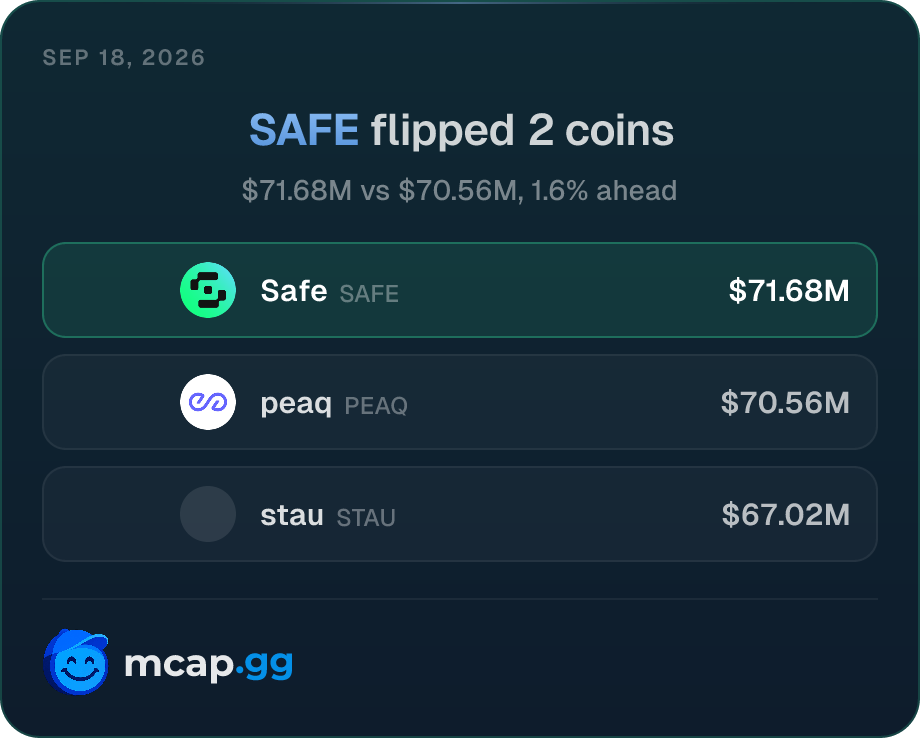Click the green Safe coin logo

[208, 290]
